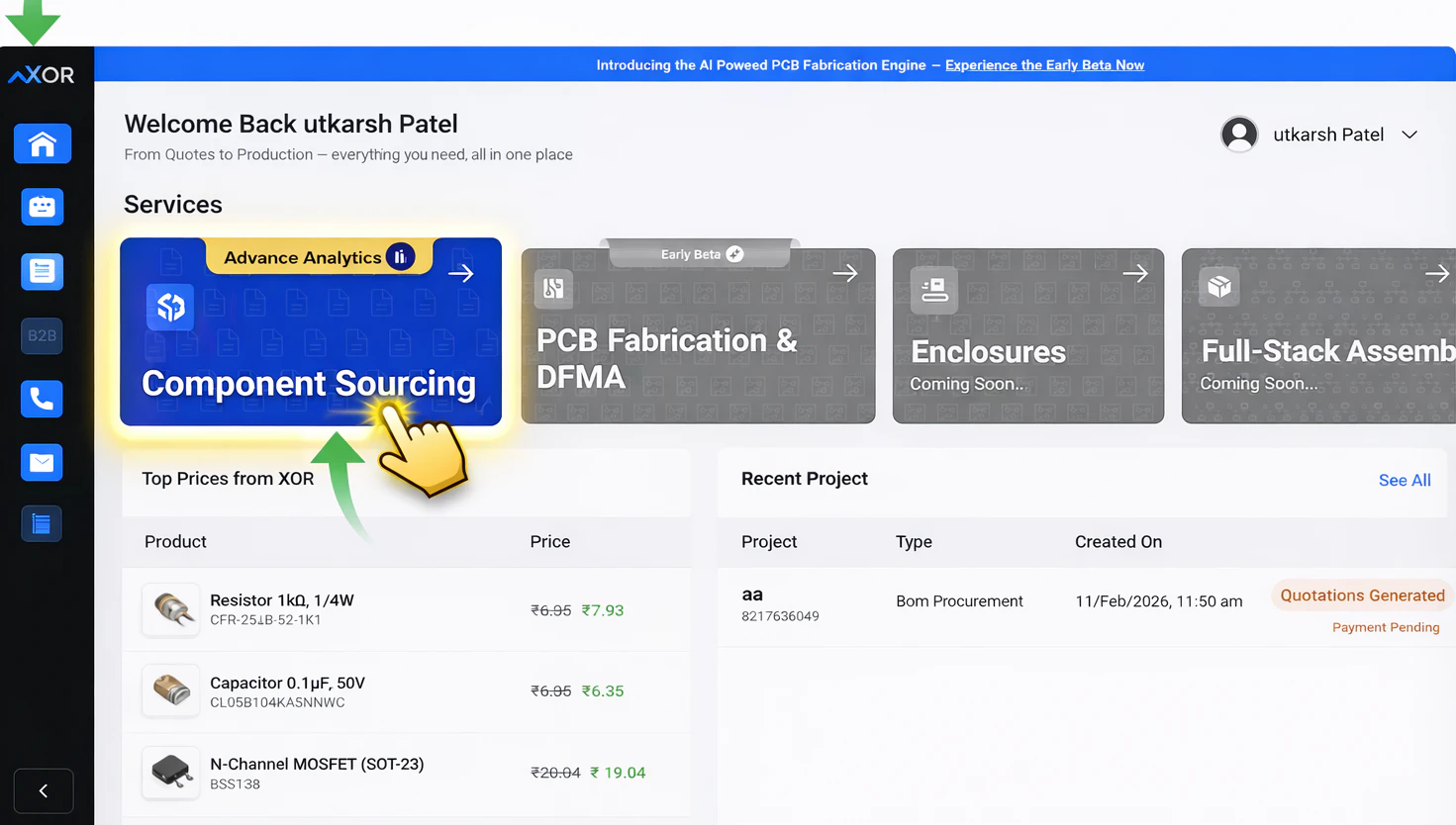
Task: Open the PCB Fabrication & DFMA card
Action: [x=698, y=336]
